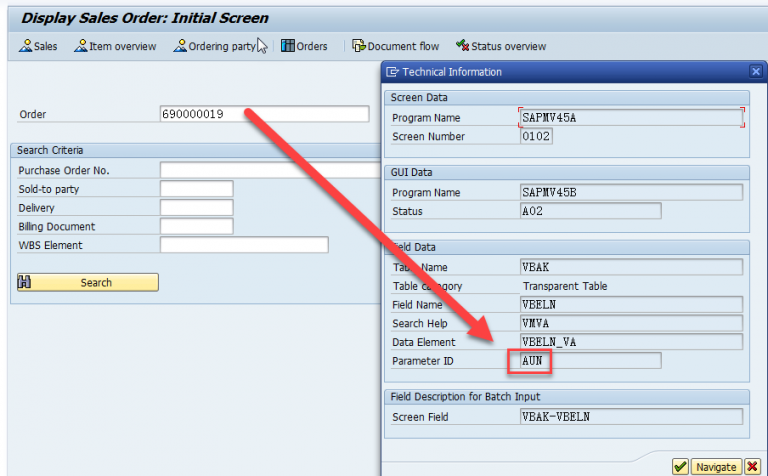Open the Orders list icon
The width and height of the screenshot is (768, 476).
coord(288,46)
